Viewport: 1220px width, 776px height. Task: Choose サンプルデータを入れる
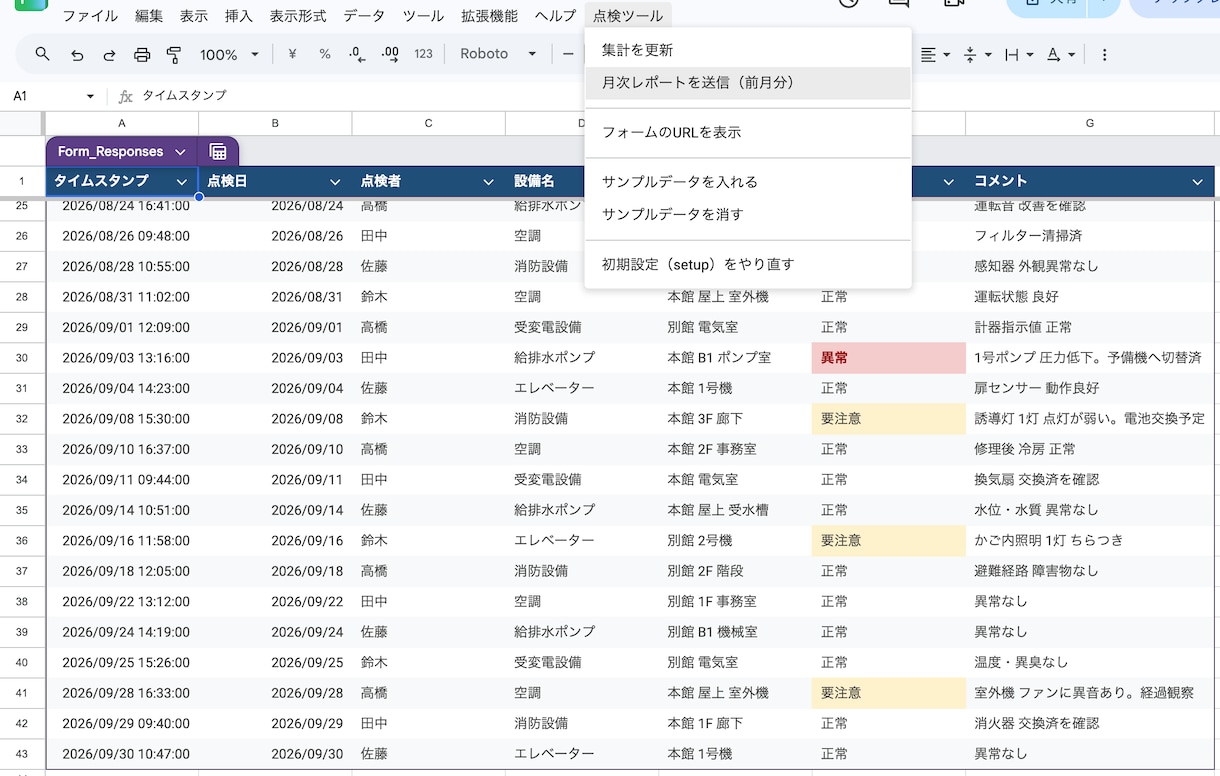[748, 182]
